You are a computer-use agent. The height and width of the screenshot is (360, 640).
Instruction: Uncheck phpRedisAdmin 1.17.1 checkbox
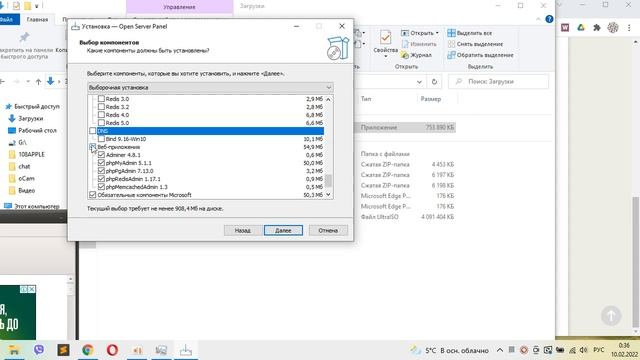(101, 179)
